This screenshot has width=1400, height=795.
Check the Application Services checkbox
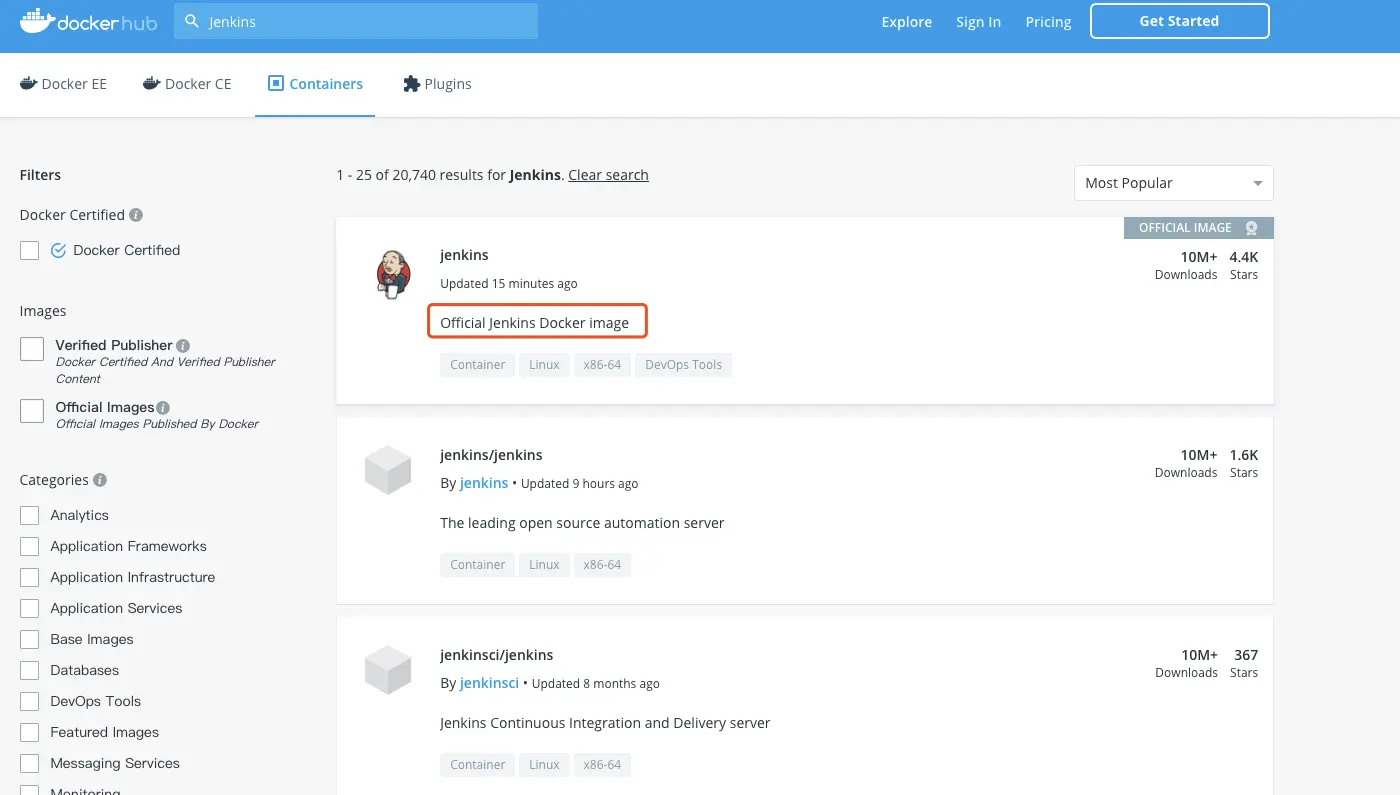pos(30,609)
